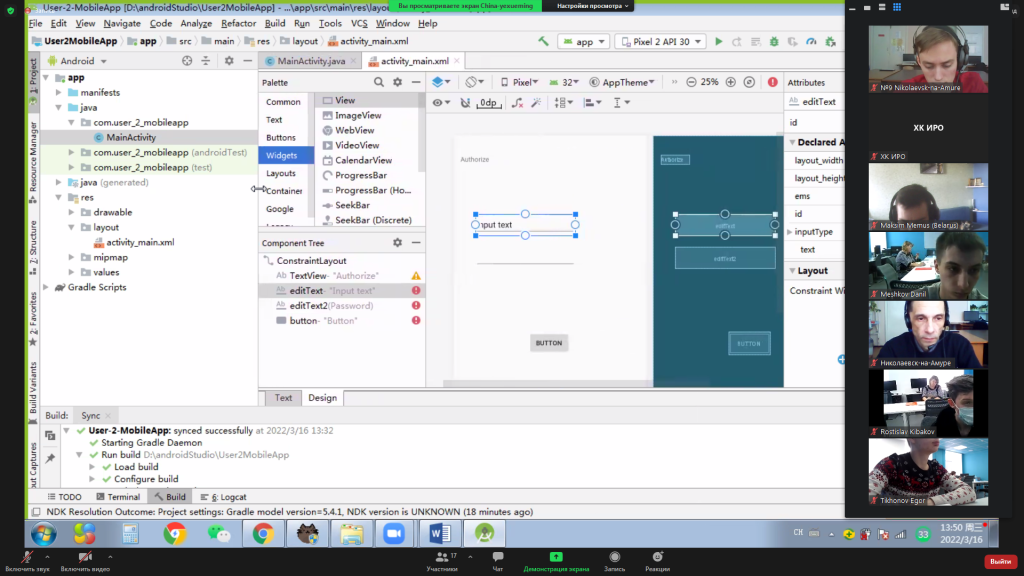This screenshot has width=1024, height=576.
Task: Click the design surface layers icon
Action: 441,82
